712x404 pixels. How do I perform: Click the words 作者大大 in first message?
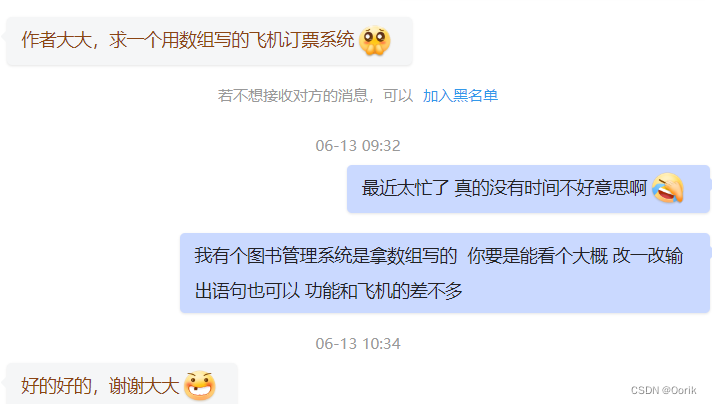tap(57, 40)
